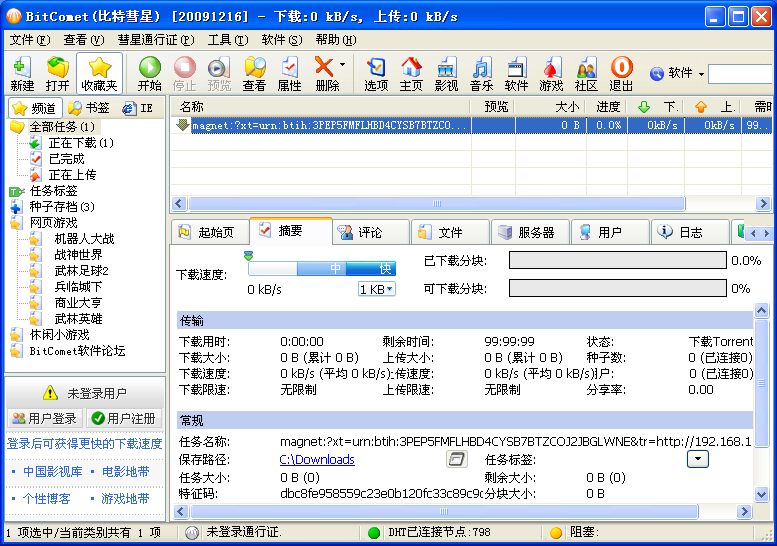Open the 帮助(H) menu

336,40
